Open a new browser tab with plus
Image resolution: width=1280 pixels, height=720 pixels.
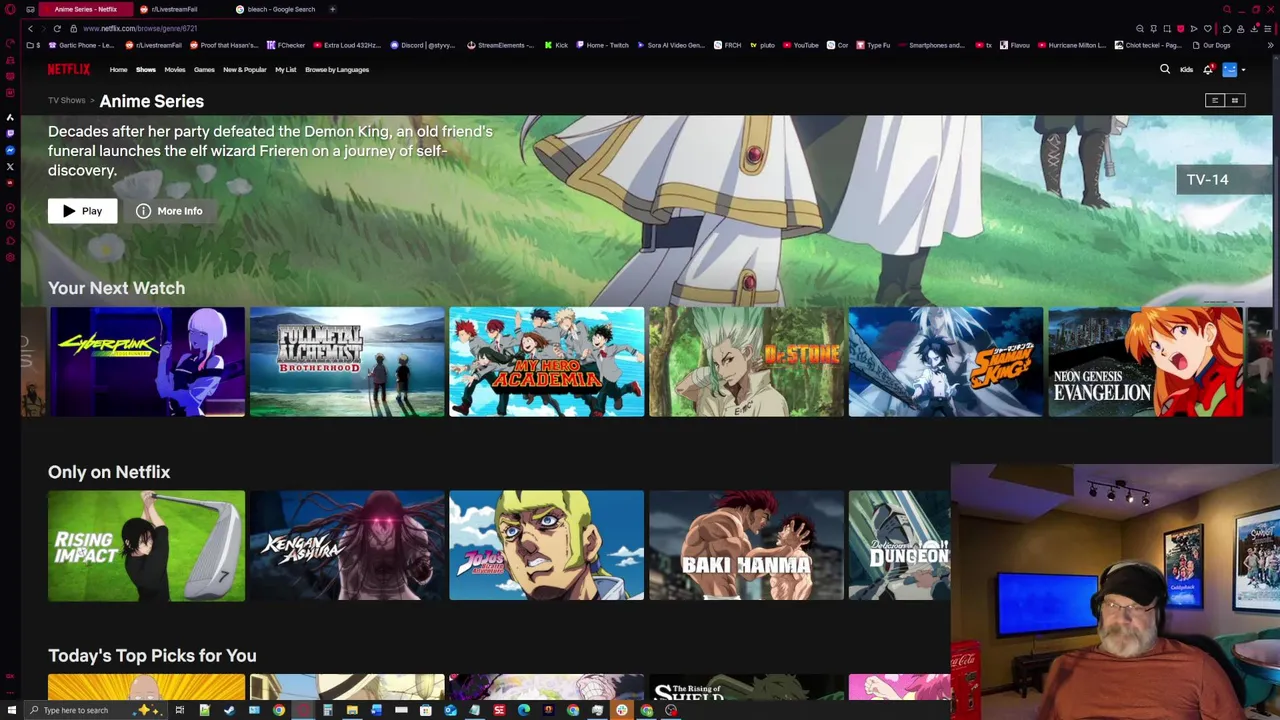(x=332, y=9)
